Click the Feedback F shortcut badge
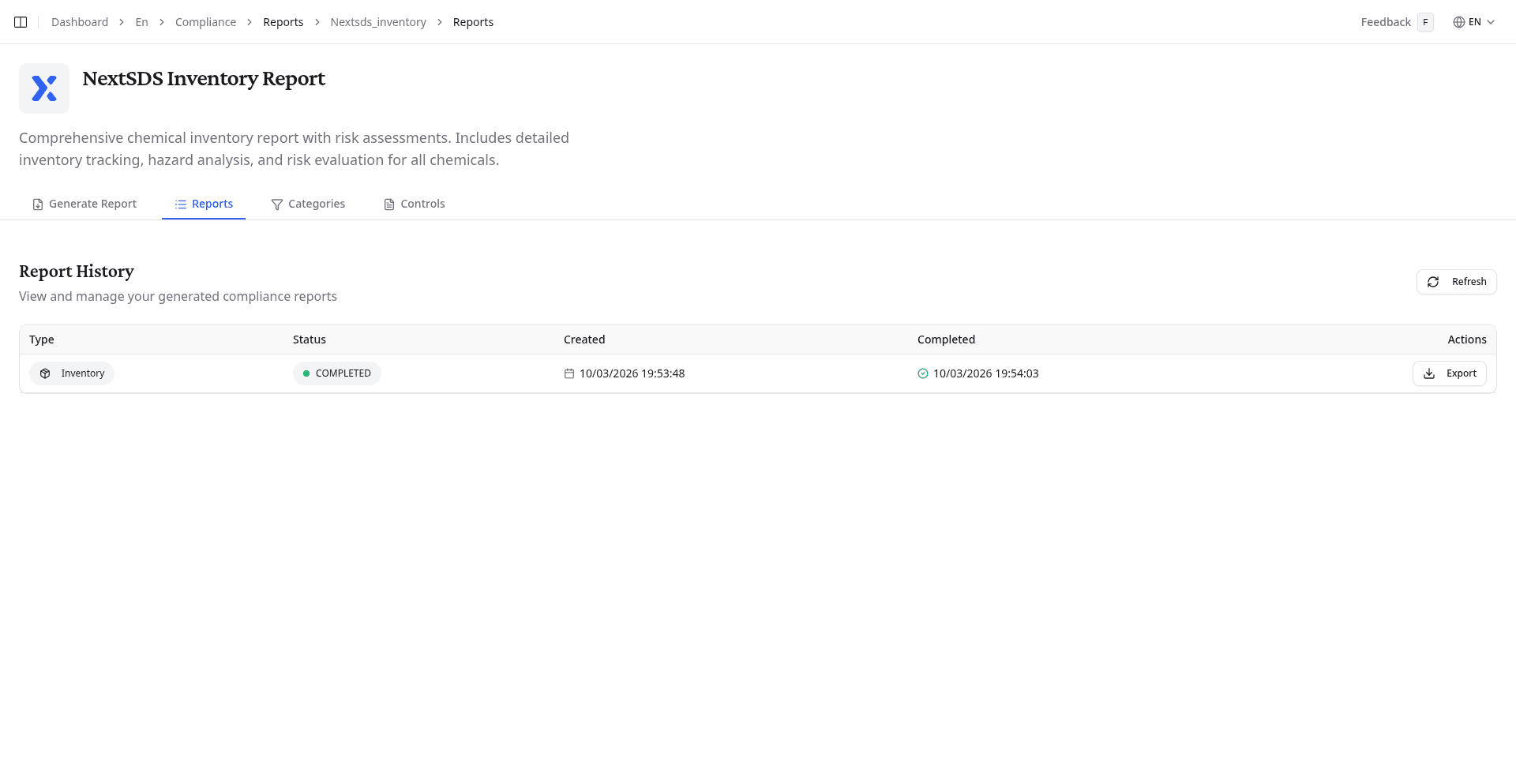This screenshot has width=1516, height=784. (x=1425, y=22)
